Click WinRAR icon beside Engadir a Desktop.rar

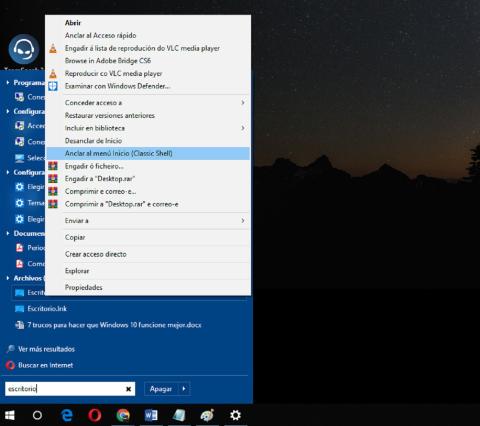[x=53, y=178]
